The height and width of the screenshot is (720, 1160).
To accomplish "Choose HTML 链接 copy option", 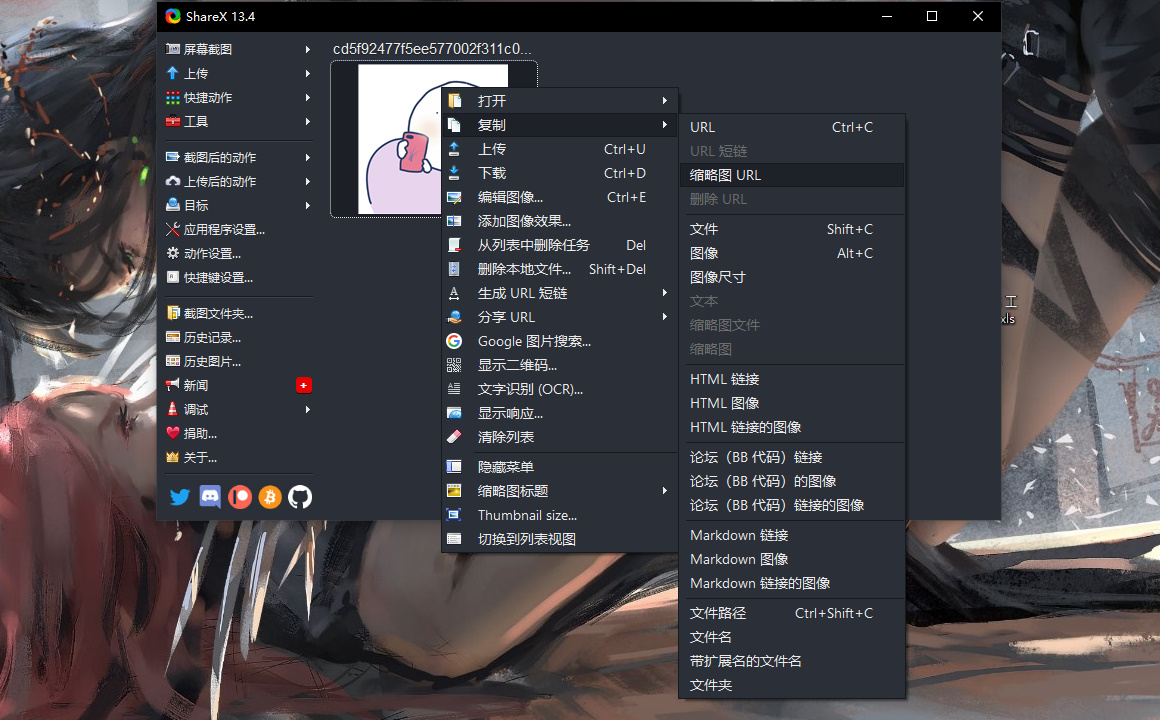I will [792, 380].
